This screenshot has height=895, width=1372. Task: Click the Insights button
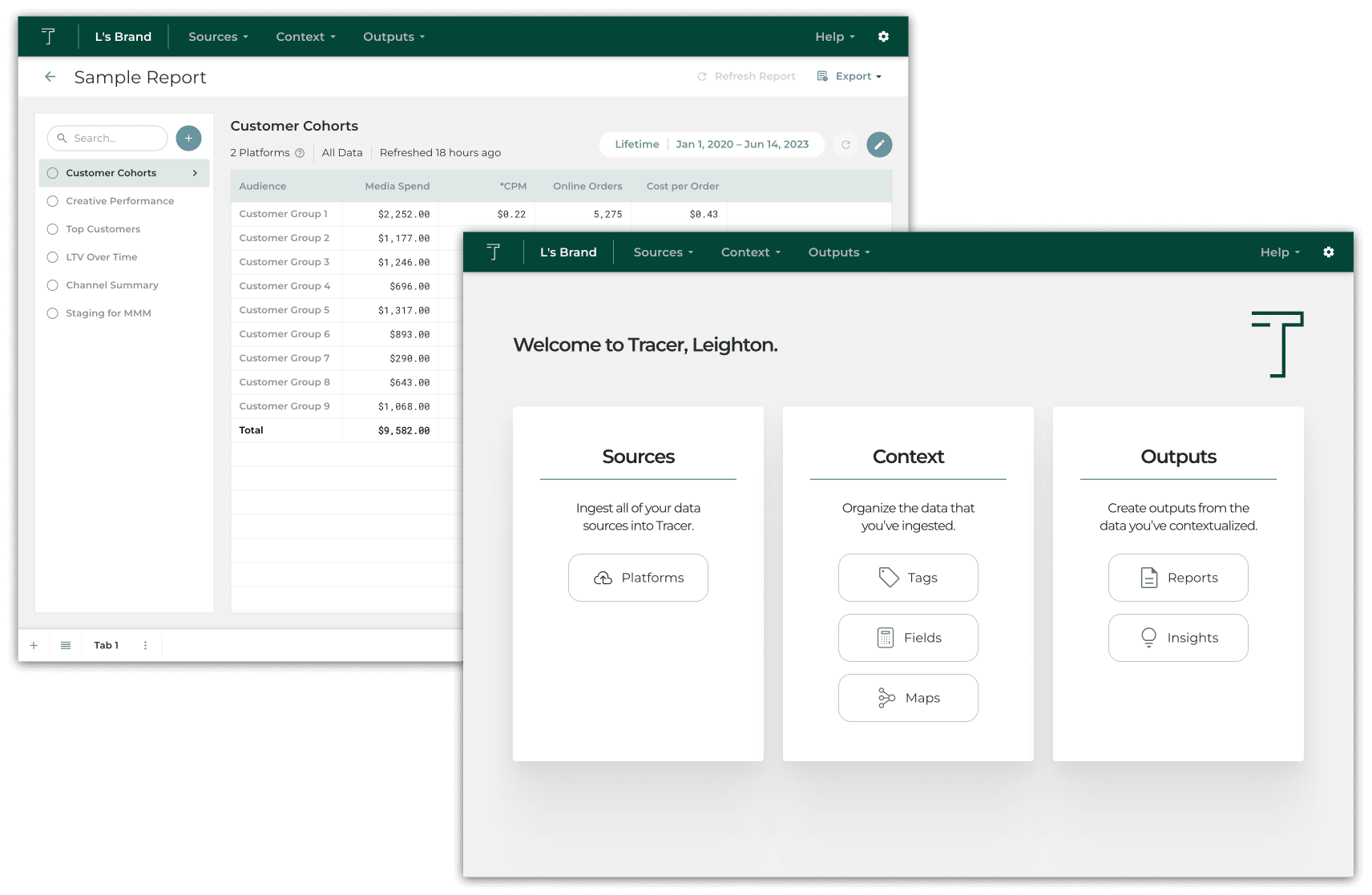click(x=1178, y=638)
